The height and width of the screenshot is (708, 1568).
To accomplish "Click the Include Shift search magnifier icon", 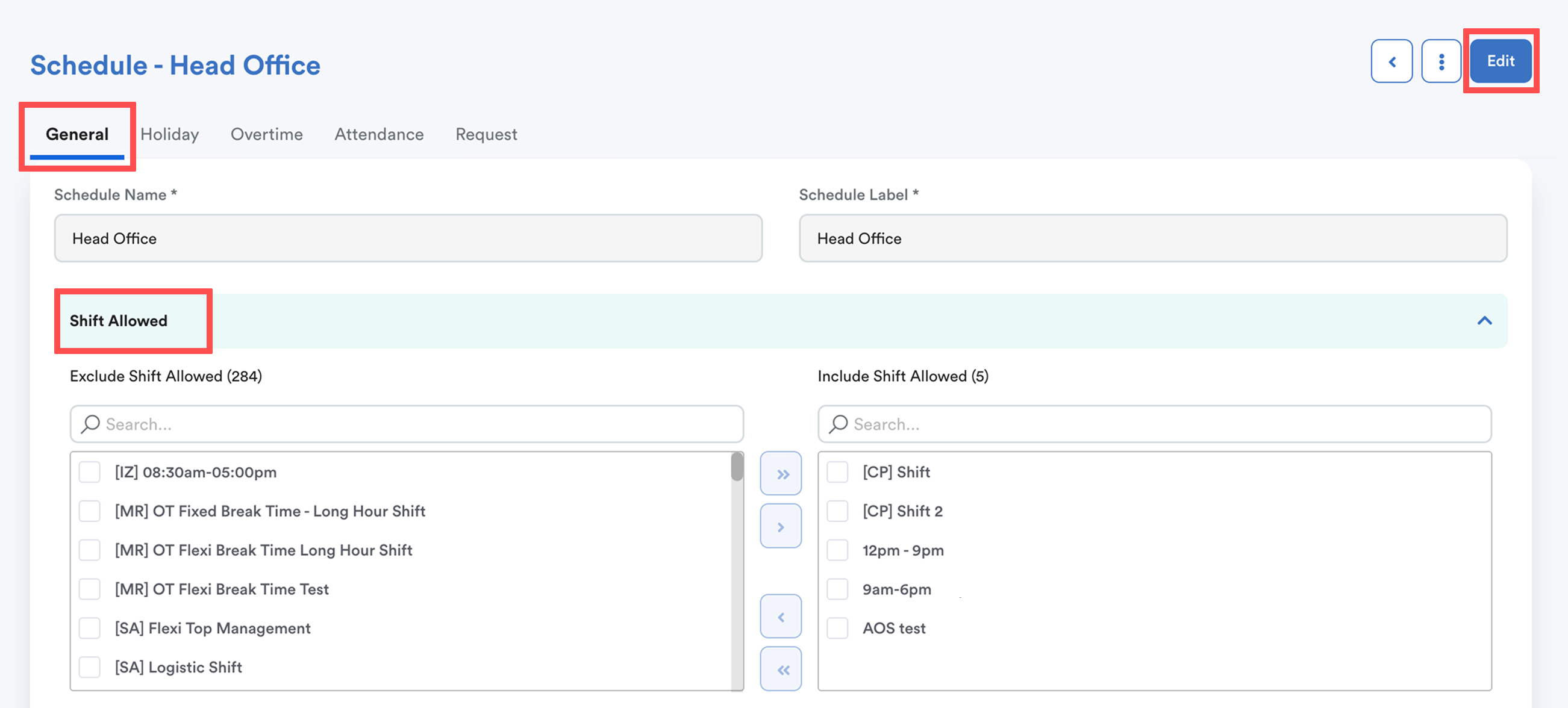I will pyautogui.click(x=838, y=424).
